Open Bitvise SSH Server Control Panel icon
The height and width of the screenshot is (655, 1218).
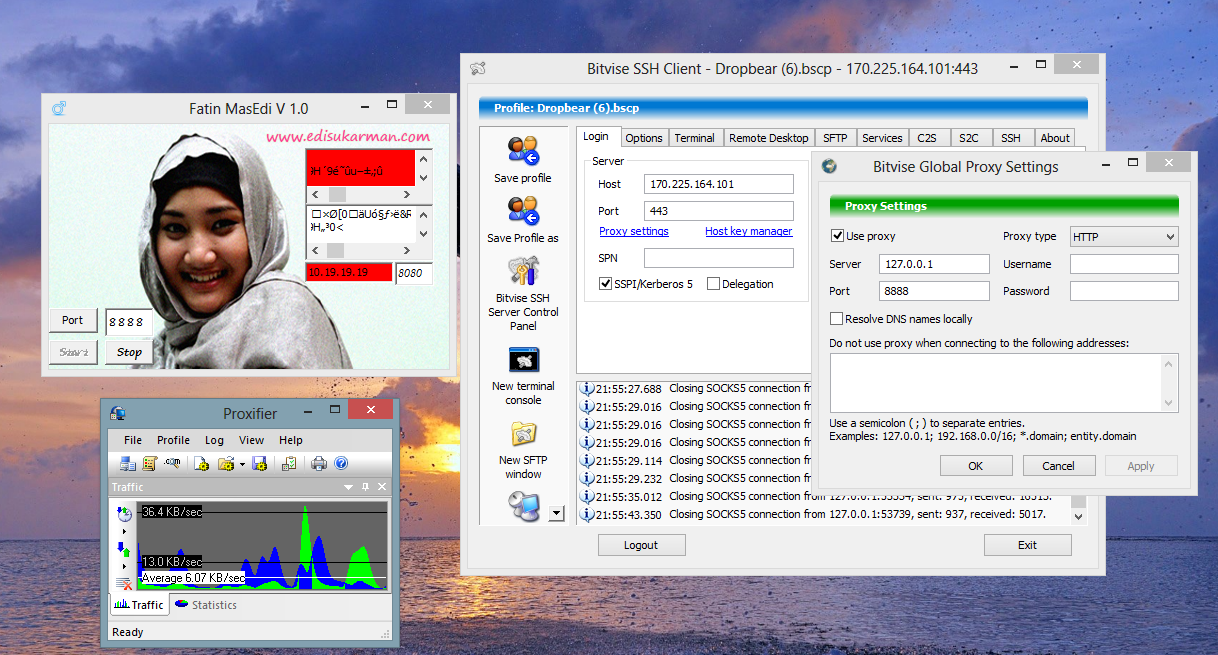522,271
